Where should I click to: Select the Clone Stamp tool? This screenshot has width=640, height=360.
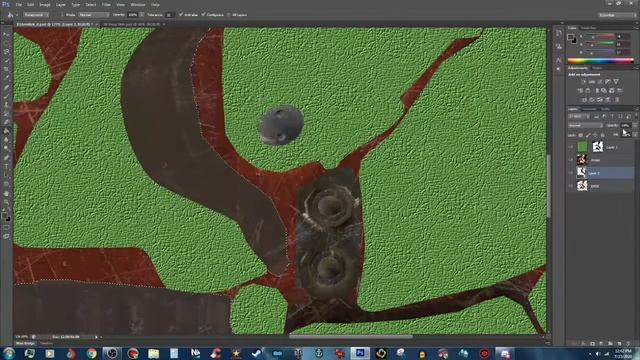click(6, 104)
